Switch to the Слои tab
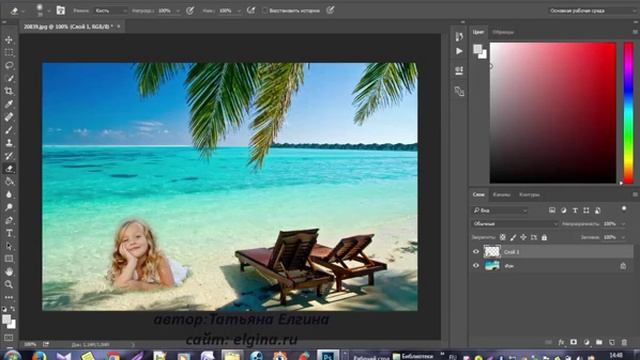640x360 pixels. [x=479, y=195]
